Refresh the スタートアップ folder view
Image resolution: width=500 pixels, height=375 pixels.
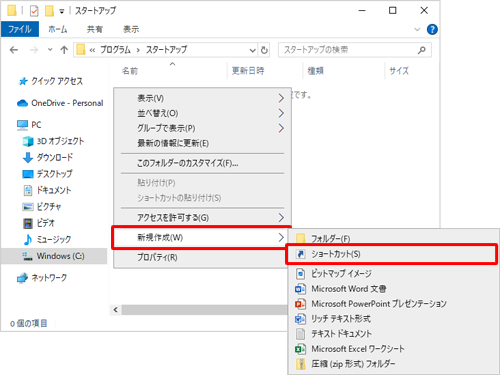[x=264, y=50]
